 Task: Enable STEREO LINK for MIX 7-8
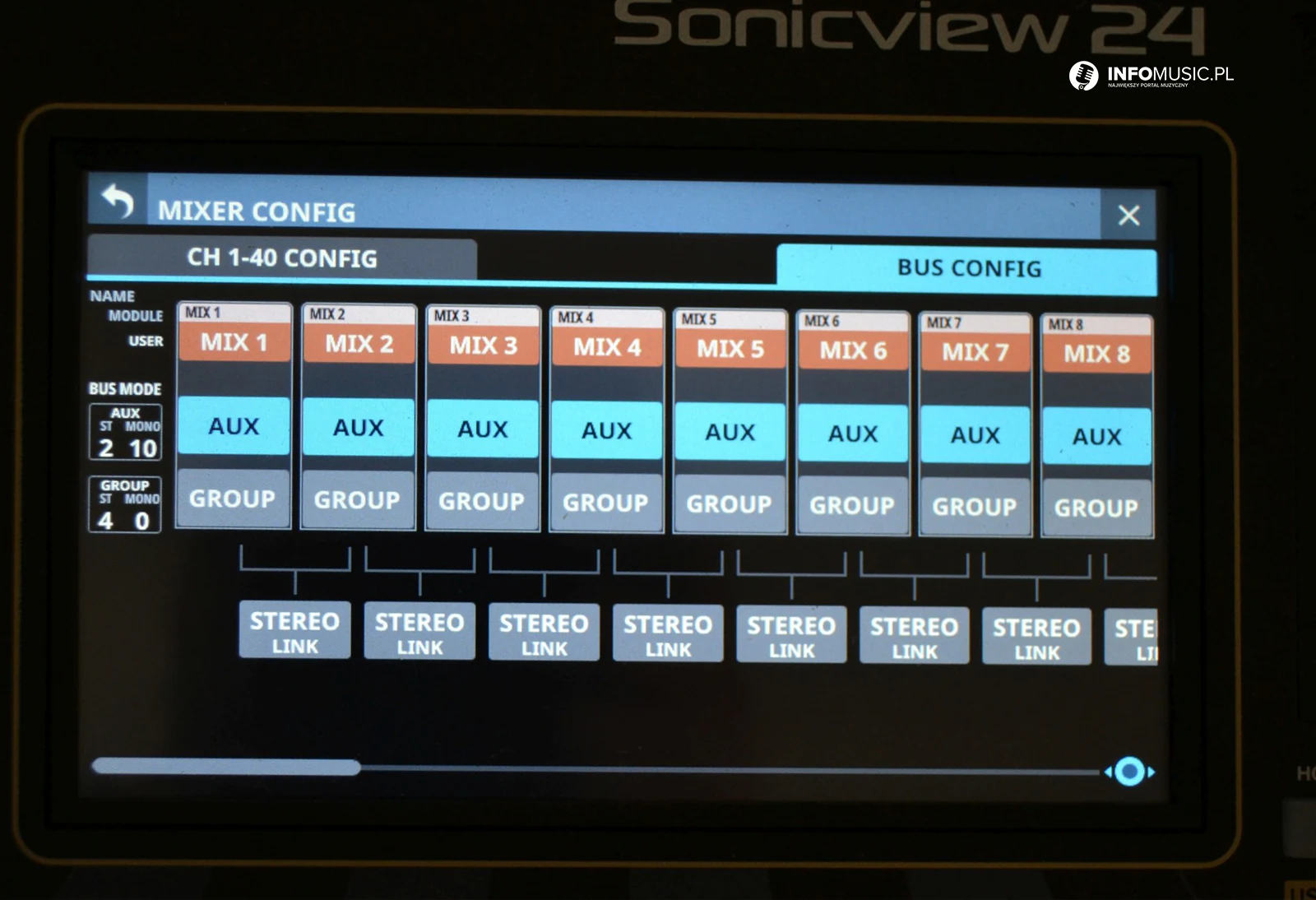pos(1036,637)
